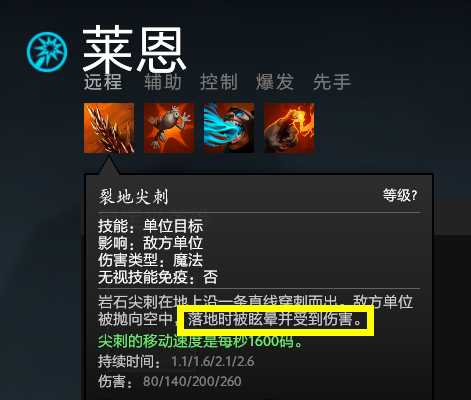Click the hero name 莱恩
The height and width of the screenshot is (400, 471).
click(x=134, y=49)
